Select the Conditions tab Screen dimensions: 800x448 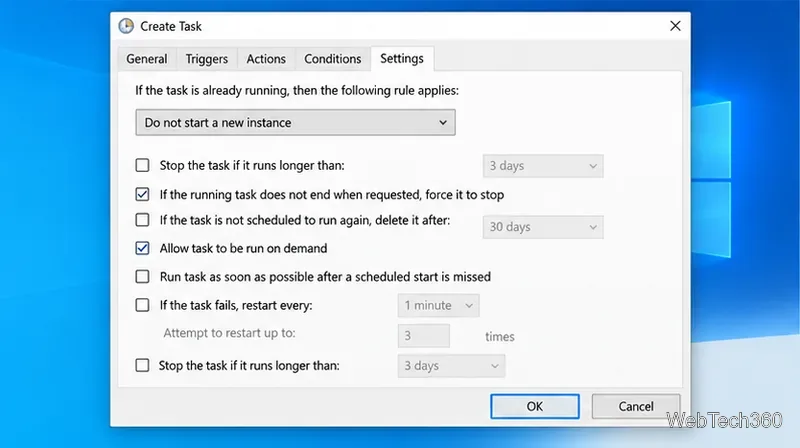333,59
